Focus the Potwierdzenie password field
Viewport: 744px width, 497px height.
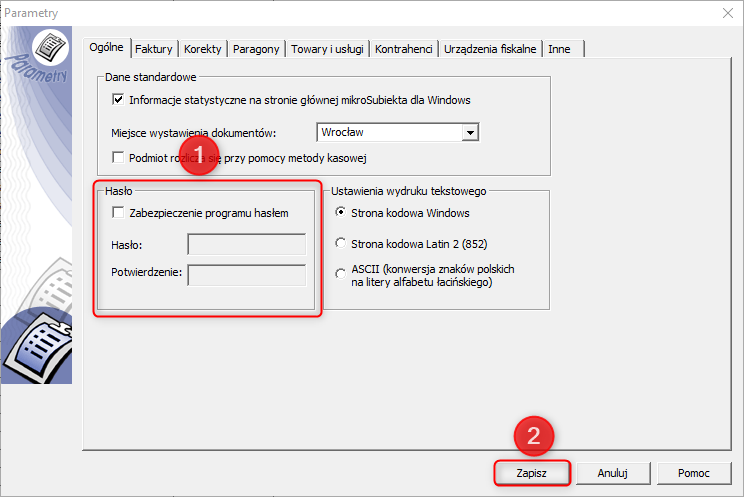coord(247,275)
